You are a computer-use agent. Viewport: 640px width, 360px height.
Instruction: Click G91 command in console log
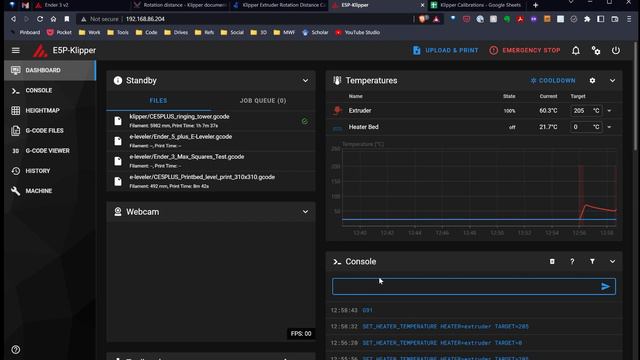click(367, 310)
